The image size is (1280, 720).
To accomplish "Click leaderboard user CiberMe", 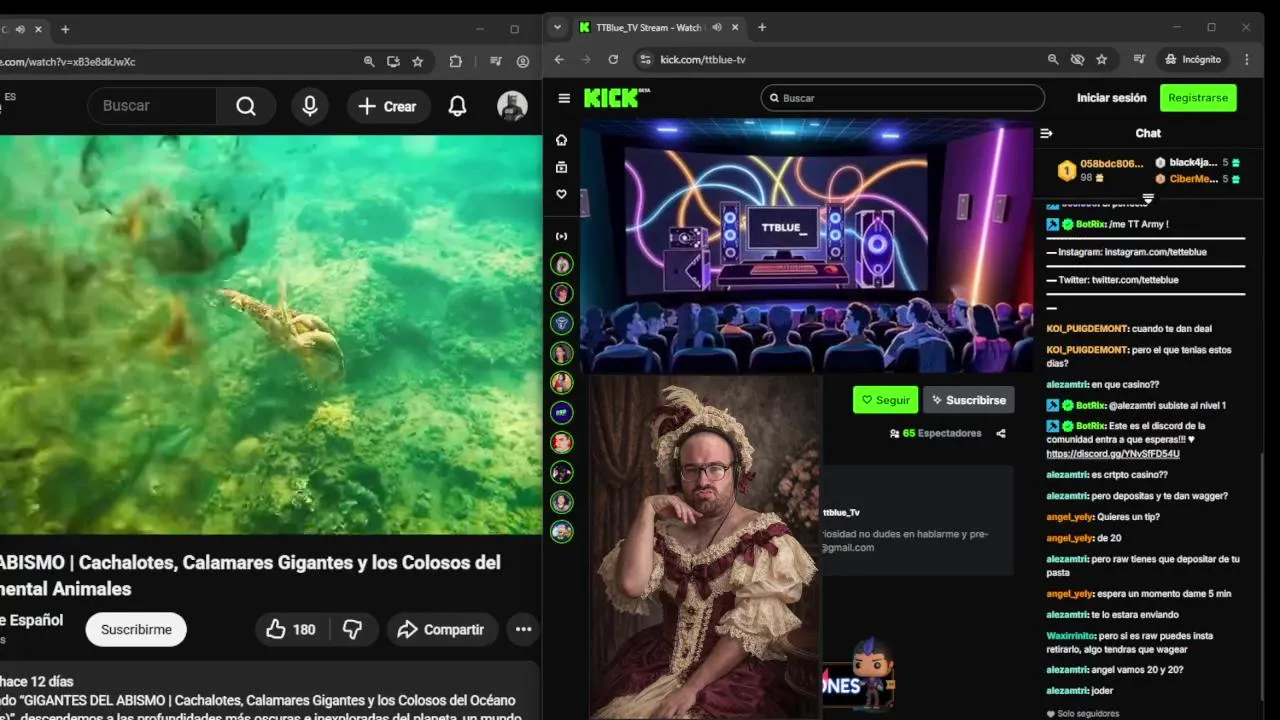I will [1193, 179].
